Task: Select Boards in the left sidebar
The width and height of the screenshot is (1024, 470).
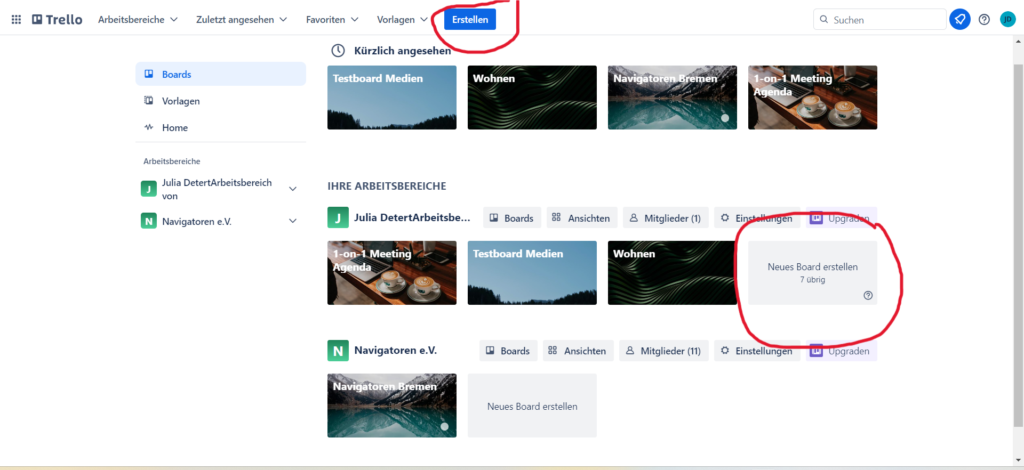Action: pyautogui.click(x=221, y=74)
